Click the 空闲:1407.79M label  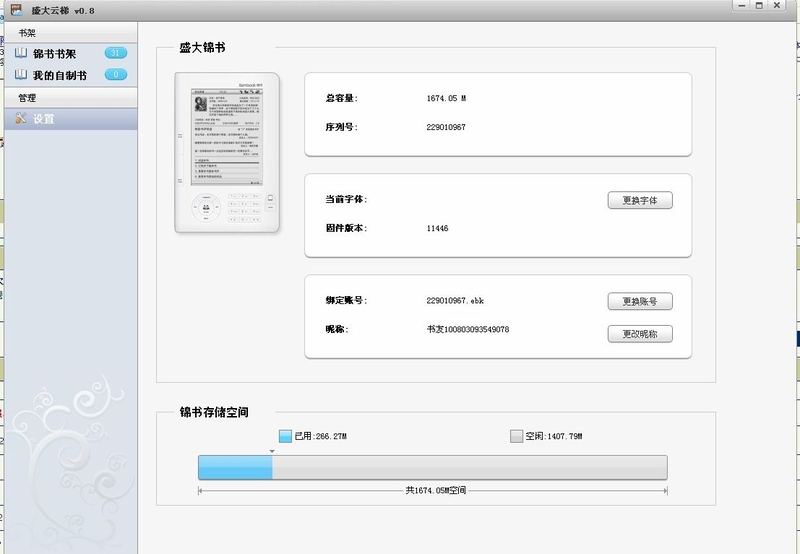point(554,436)
